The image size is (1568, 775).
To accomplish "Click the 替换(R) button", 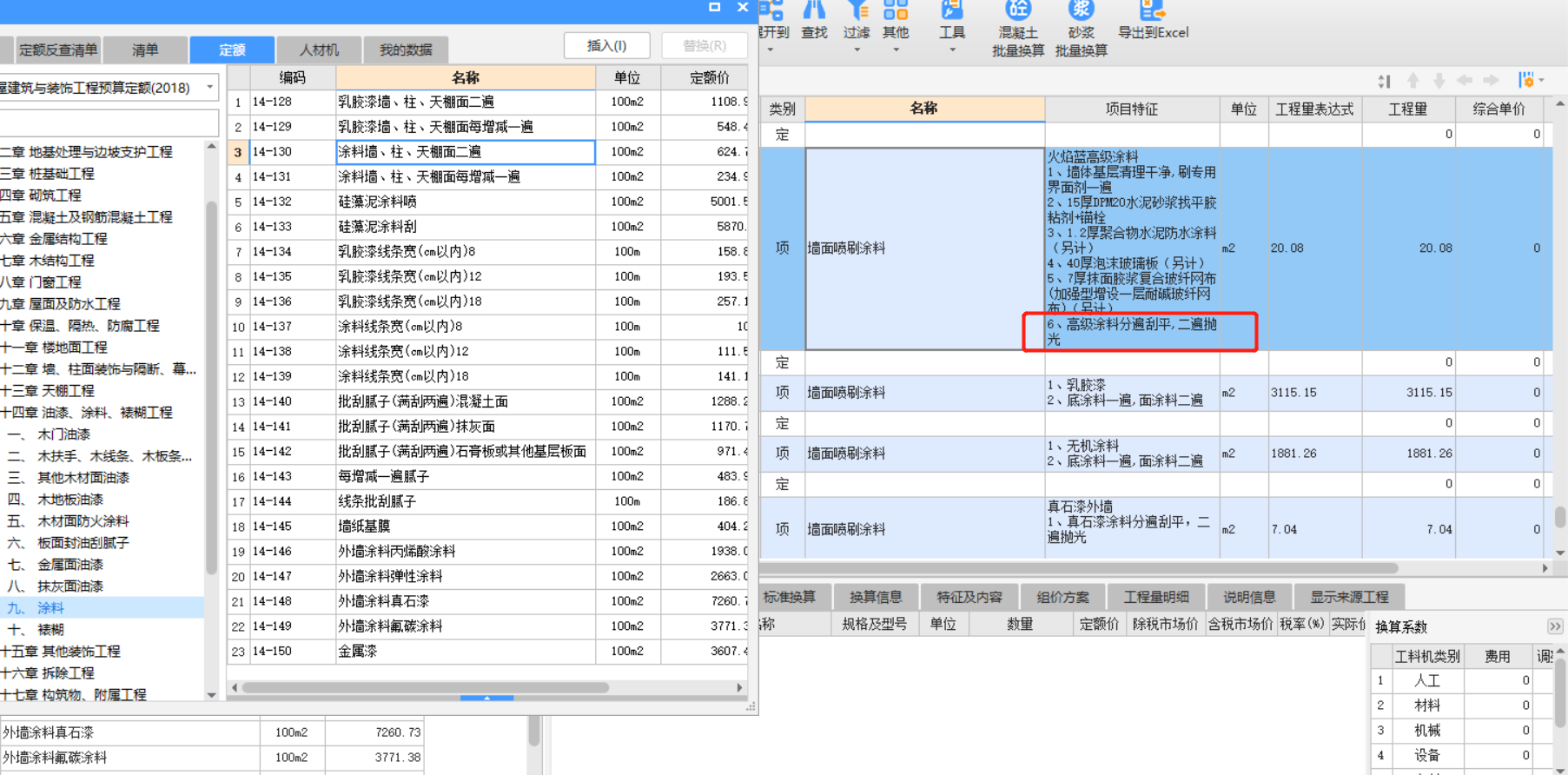I will (704, 45).
